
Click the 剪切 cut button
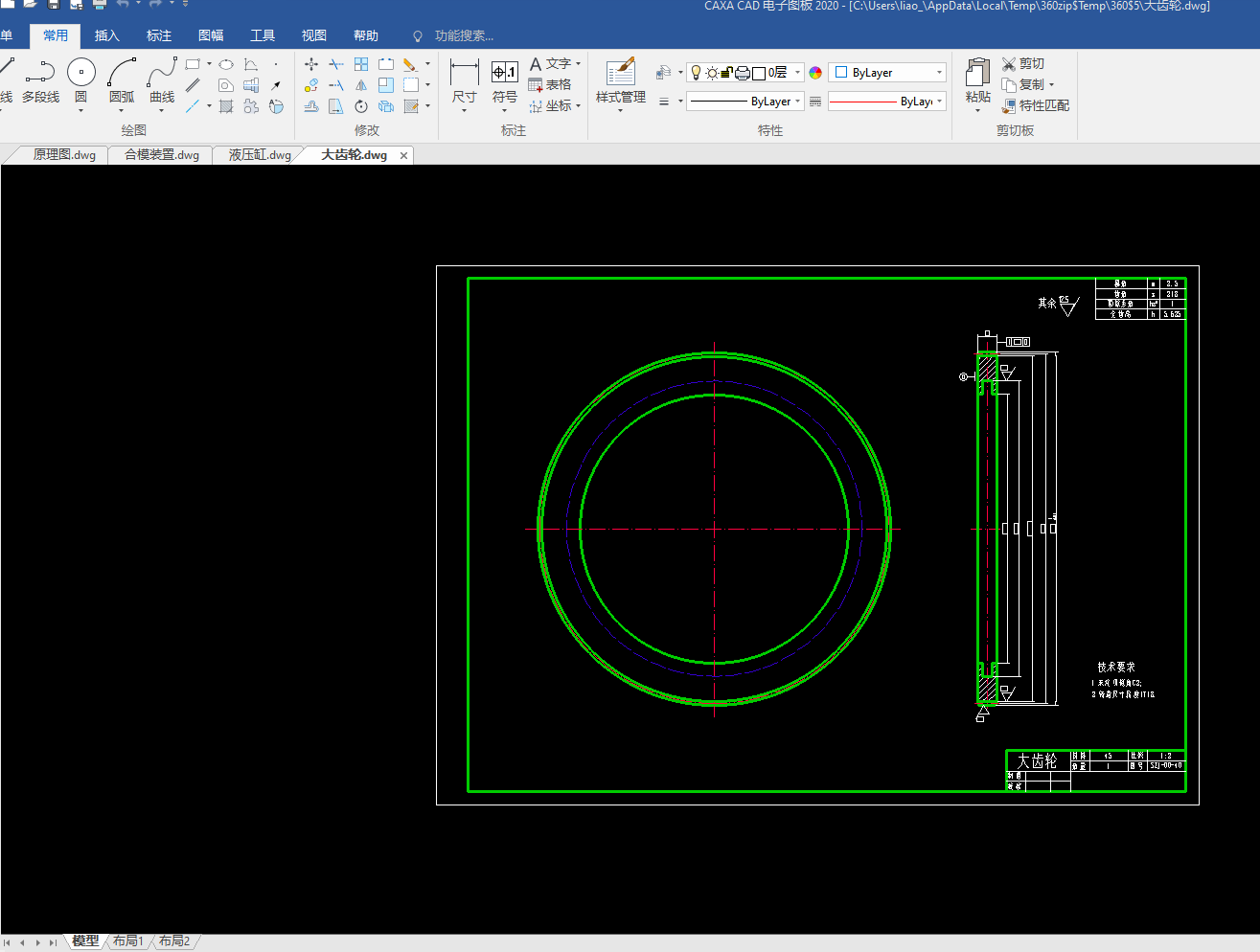(1023, 63)
